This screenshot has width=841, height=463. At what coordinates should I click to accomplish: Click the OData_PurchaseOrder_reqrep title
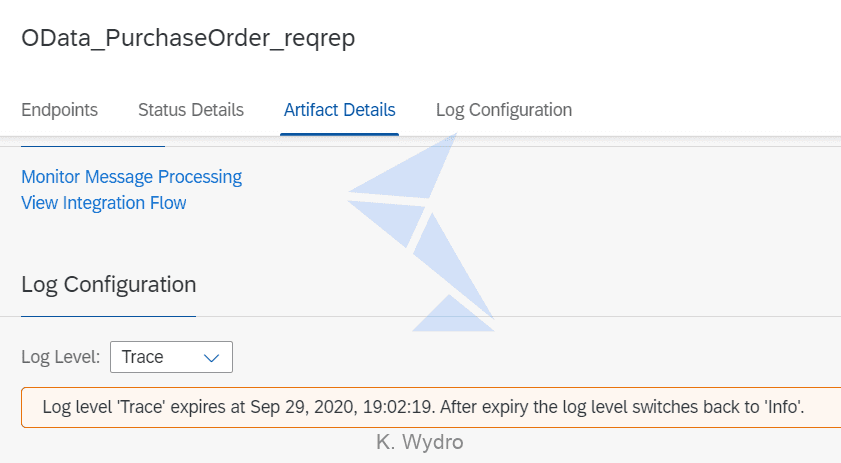(x=188, y=38)
